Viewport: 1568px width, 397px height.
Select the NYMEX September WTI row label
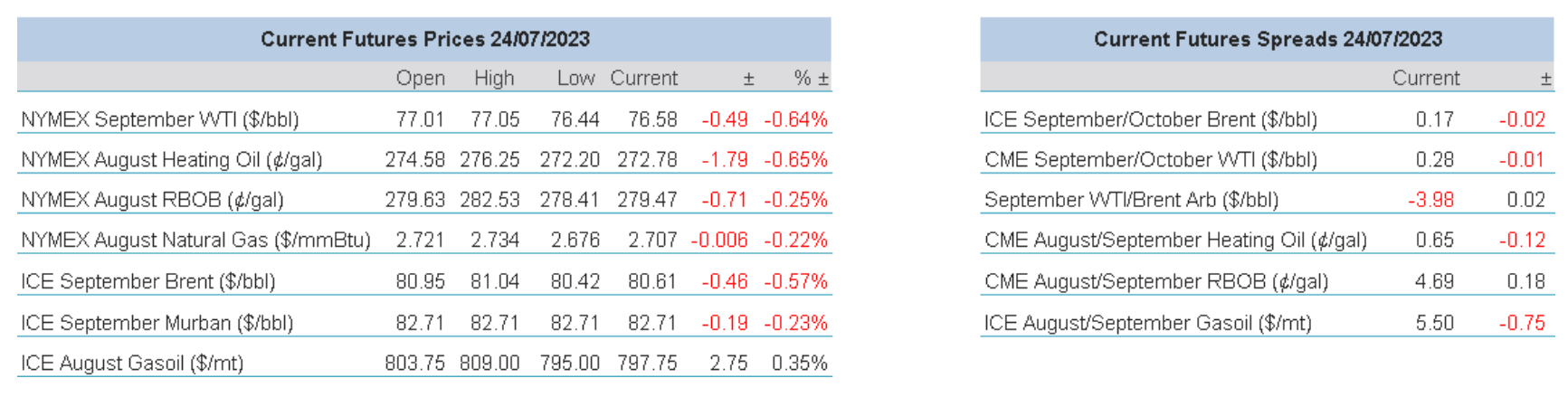pos(160,119)
